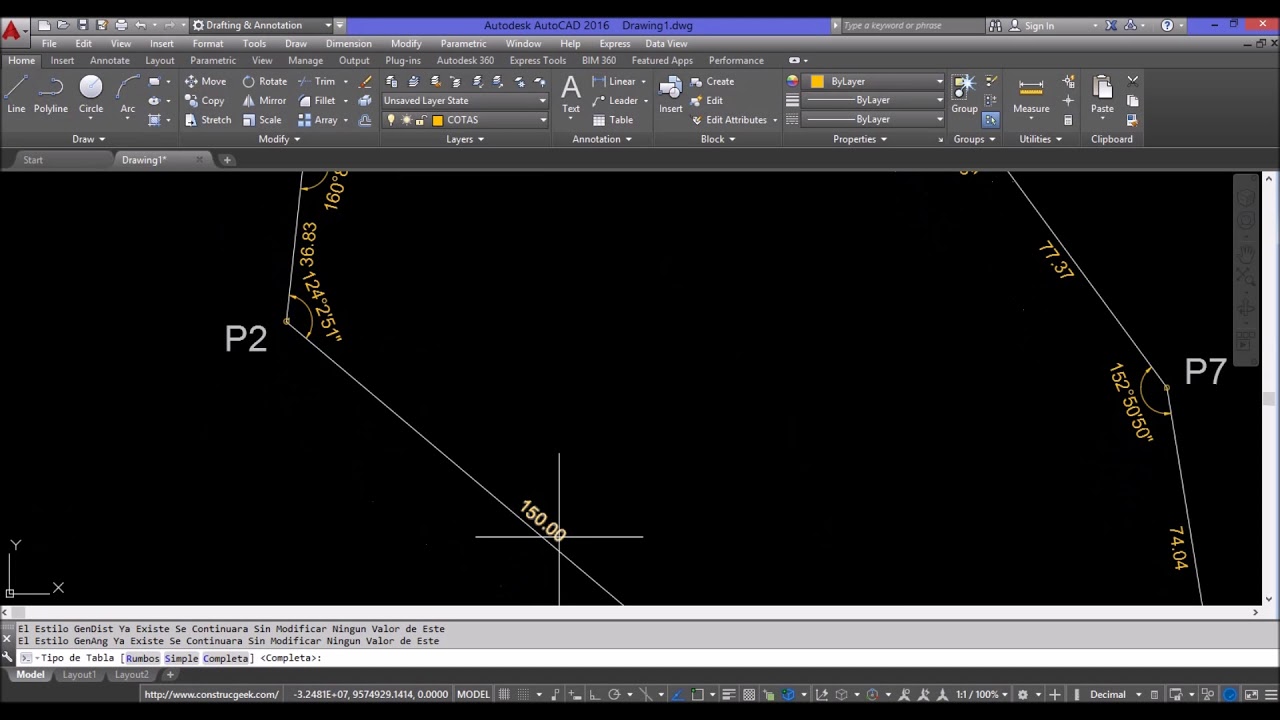
Task: Click the Move tool in Modify
Action: coord(205,81)
